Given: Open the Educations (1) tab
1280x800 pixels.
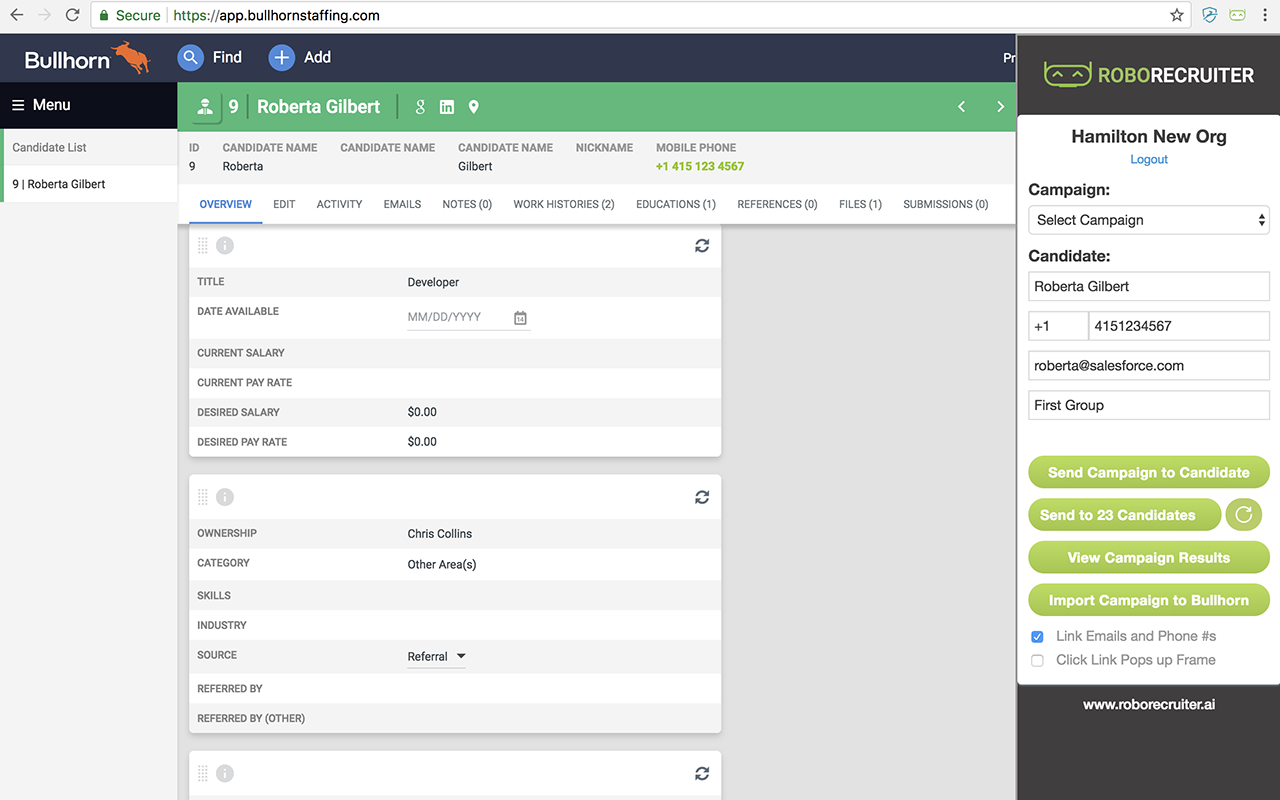Looking at the screenshot, I should [x=676, y=204].
